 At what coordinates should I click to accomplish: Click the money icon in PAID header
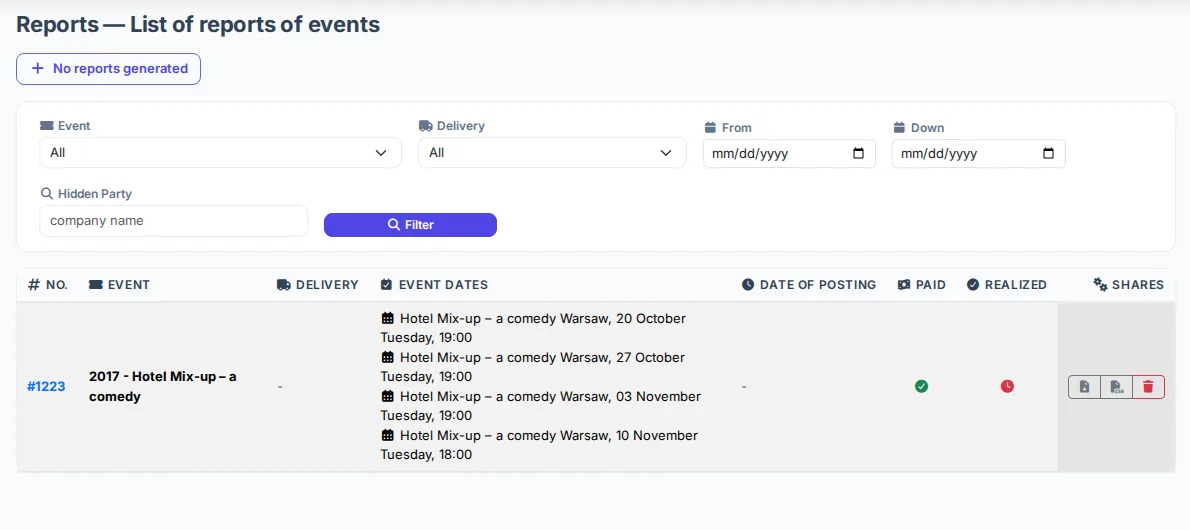tap(904, 285)
